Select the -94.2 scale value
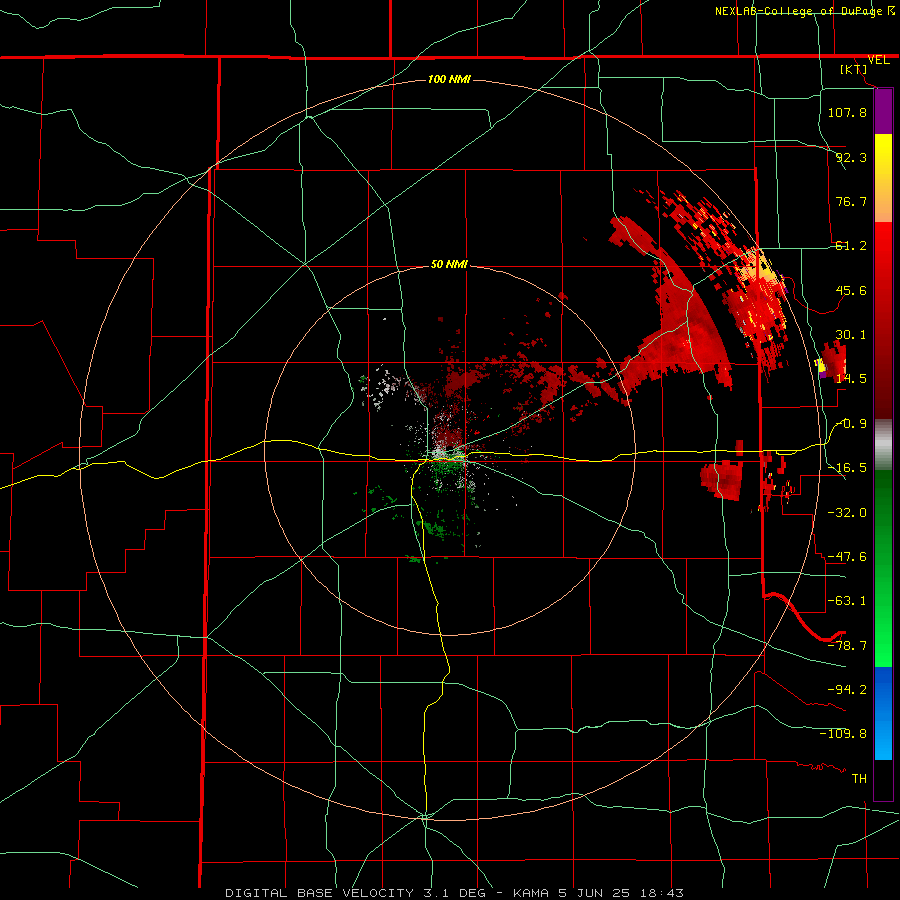The image size is (900, 900). (847, 689)
